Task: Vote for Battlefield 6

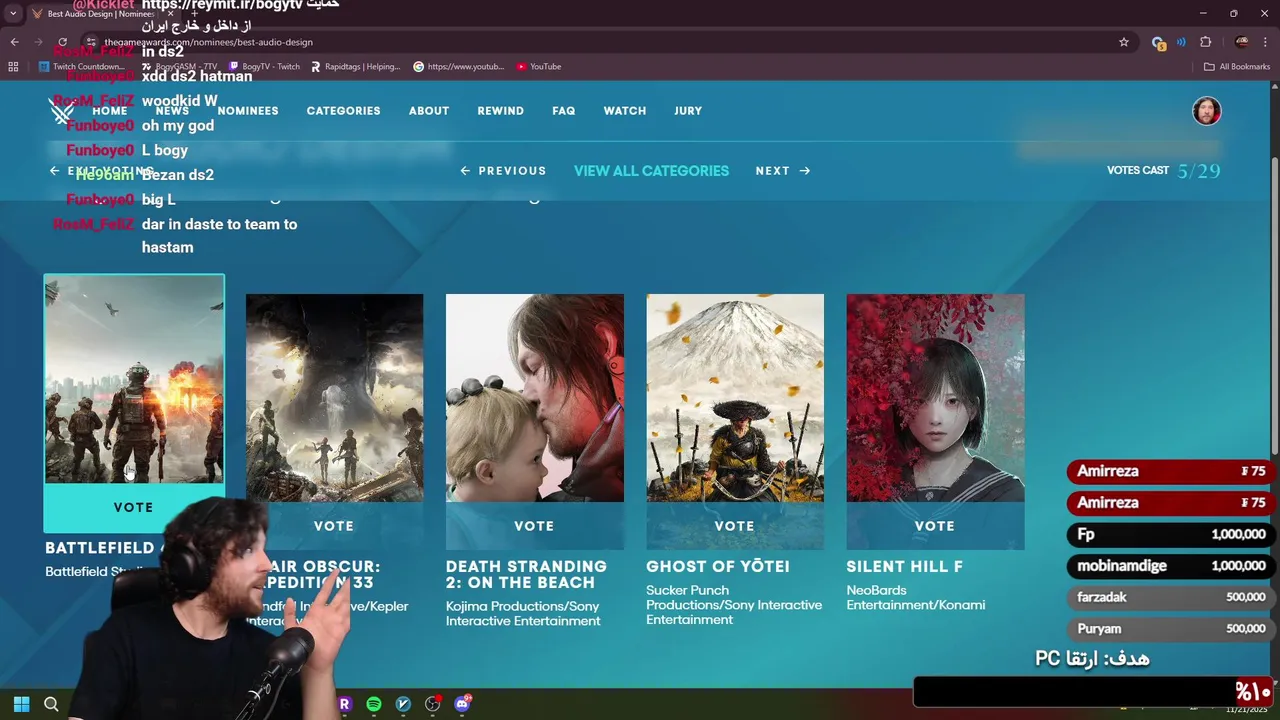Action: [x=134, y=508]
